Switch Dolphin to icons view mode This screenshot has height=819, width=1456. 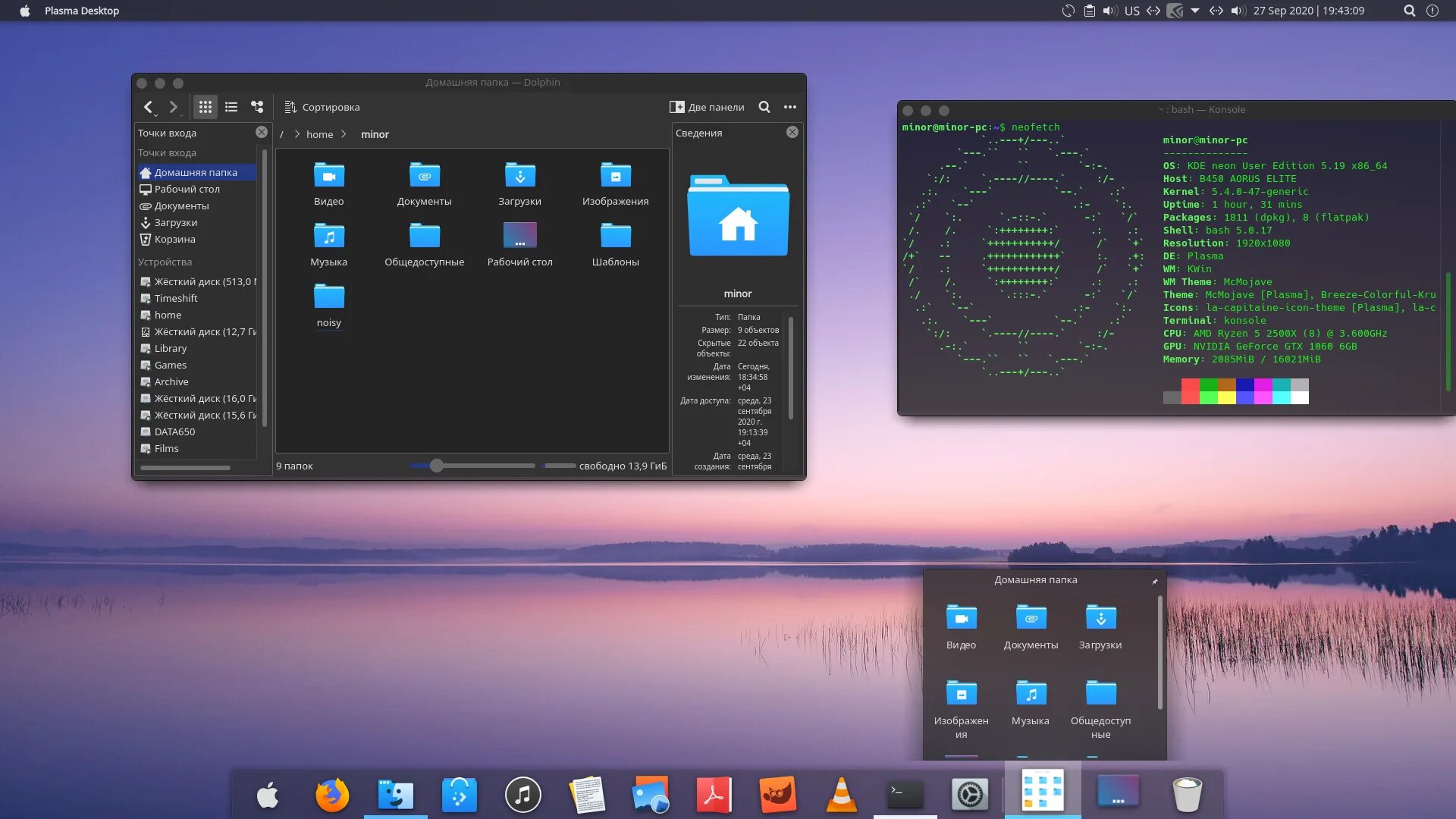205,107
